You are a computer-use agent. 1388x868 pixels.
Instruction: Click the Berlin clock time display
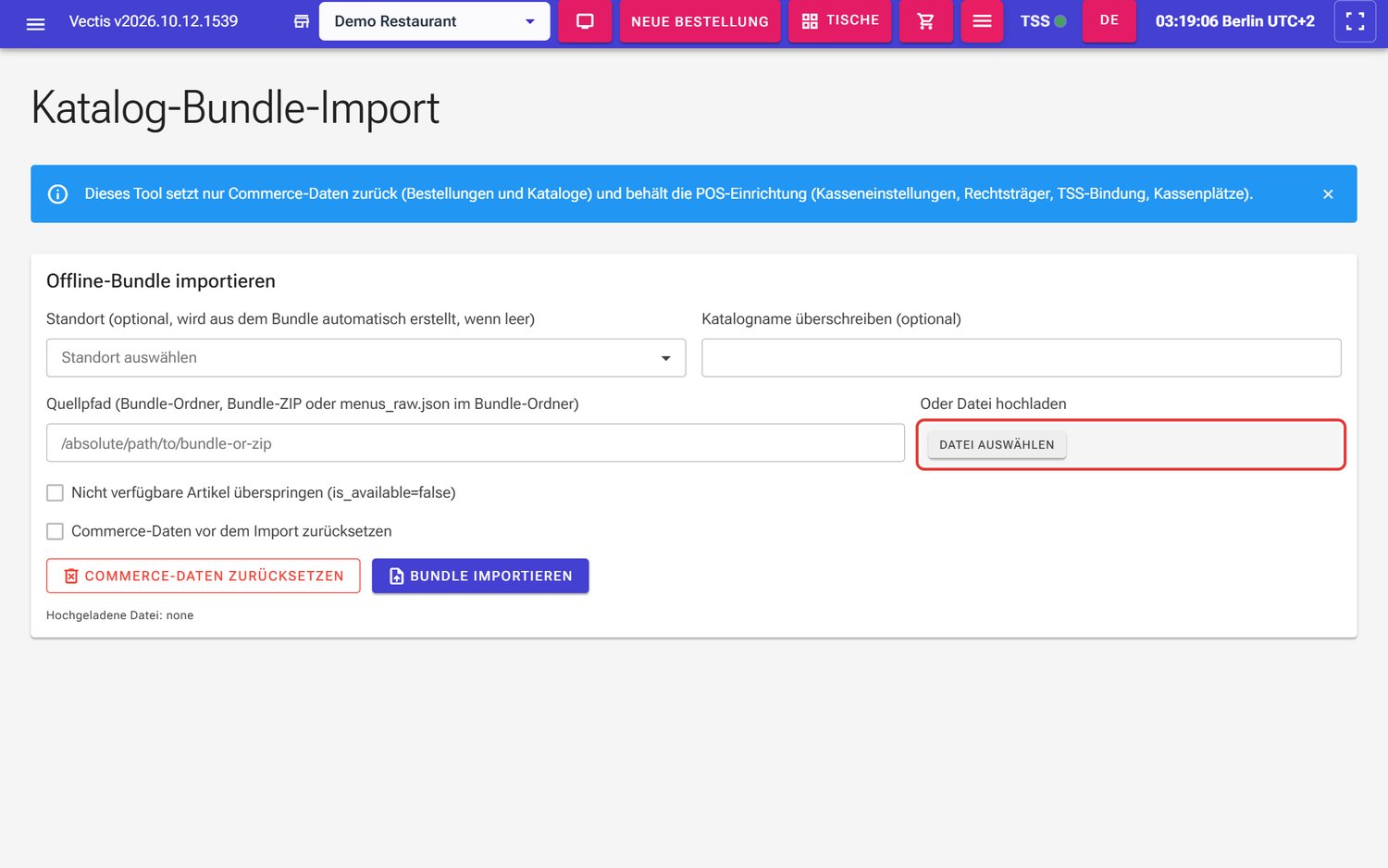coord(1235,21)
